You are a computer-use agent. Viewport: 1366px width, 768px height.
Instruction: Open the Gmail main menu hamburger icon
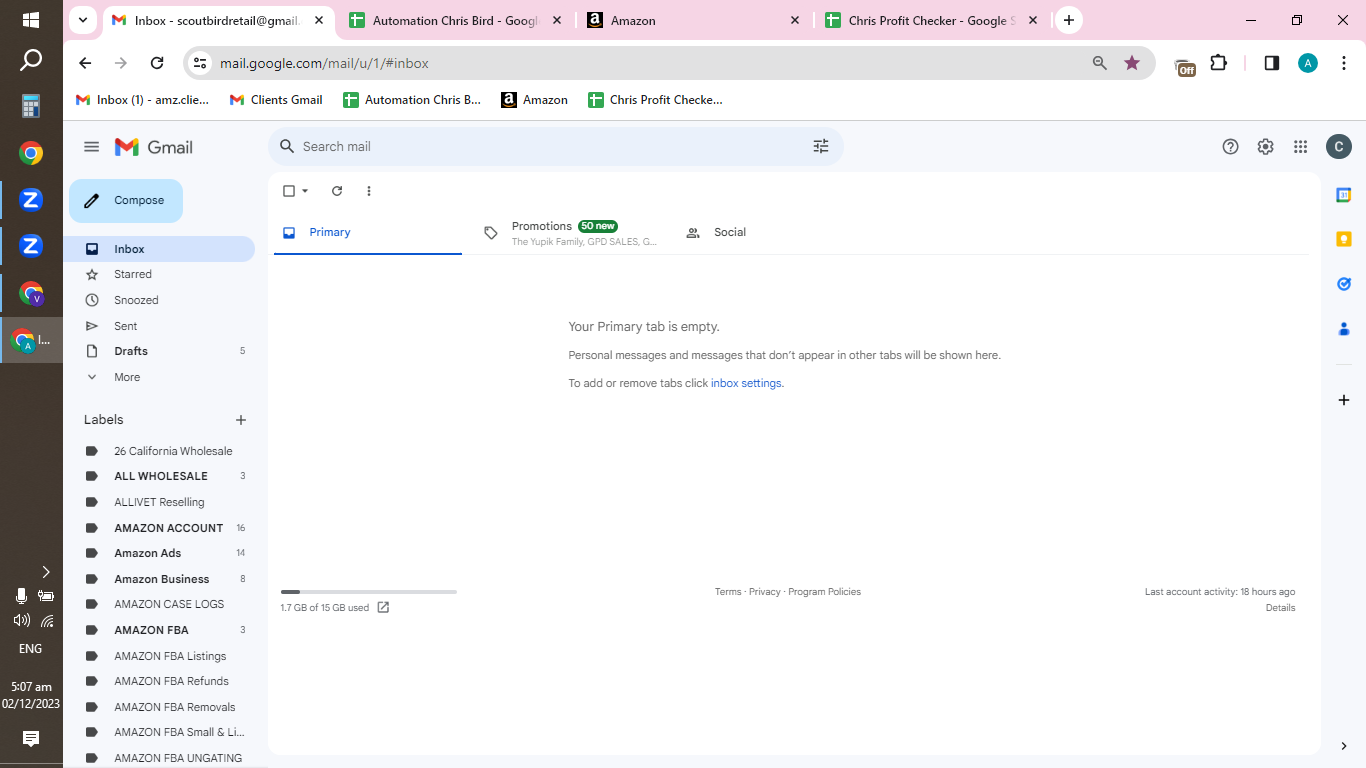pos(92,147)
